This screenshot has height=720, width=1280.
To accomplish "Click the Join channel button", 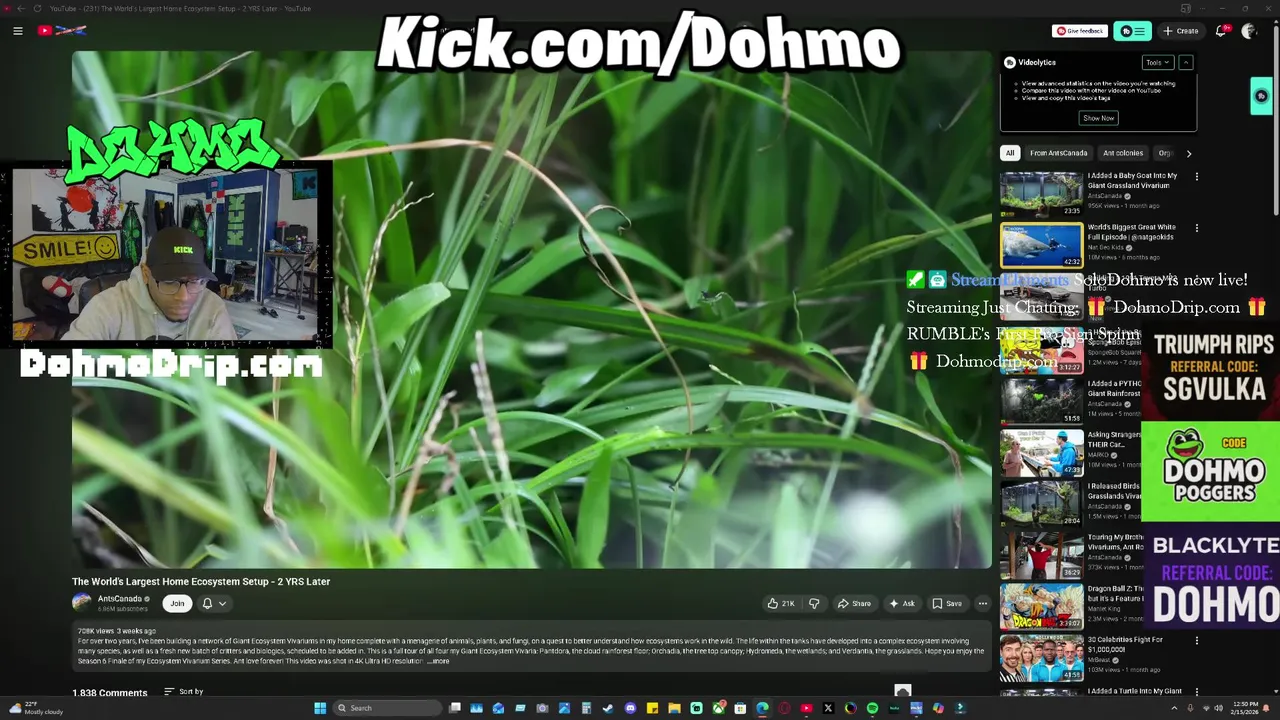I will click(177, 603).
